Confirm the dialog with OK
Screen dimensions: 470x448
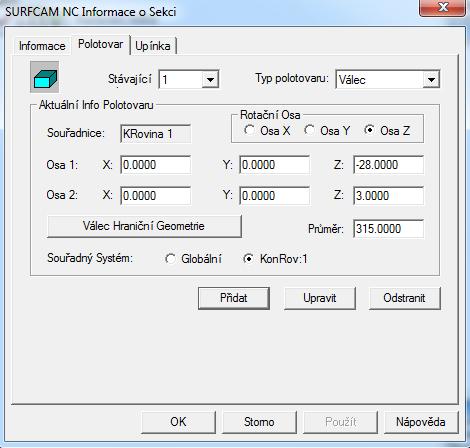click(x=178, y=422)
